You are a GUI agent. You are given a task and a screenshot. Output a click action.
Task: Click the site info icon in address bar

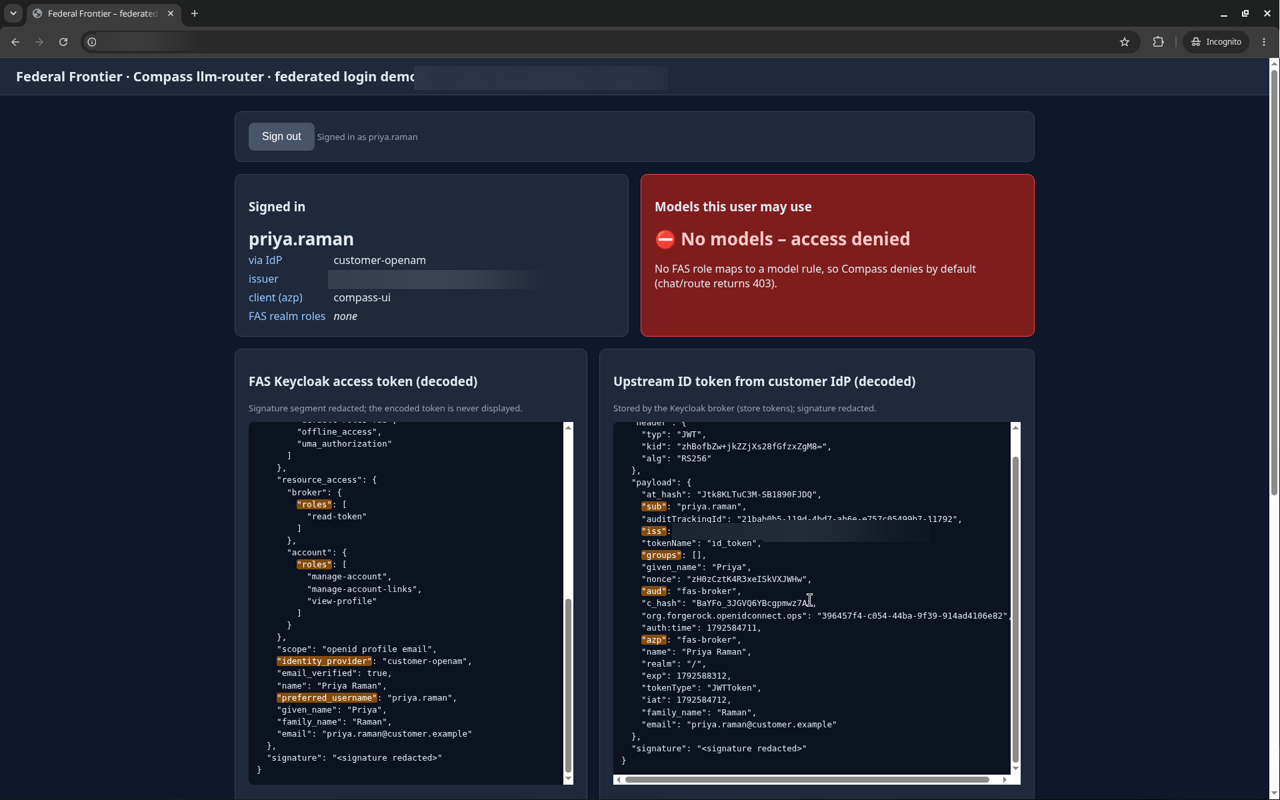pos(91,42)
